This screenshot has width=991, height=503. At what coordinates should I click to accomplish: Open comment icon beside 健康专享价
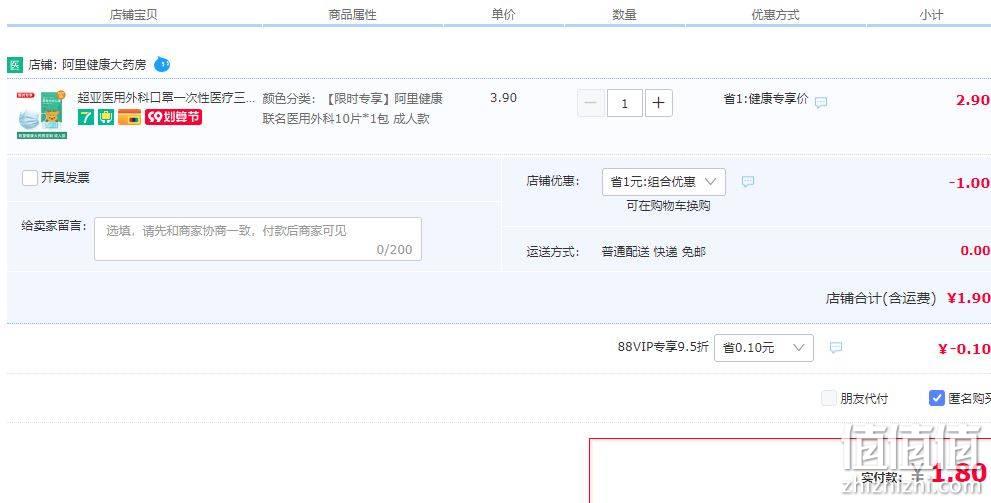(x=820, y=102)
